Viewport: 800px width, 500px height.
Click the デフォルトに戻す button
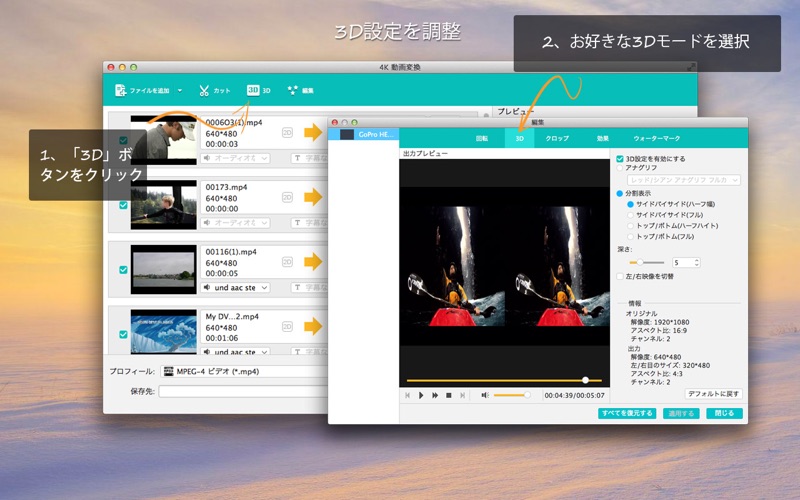click(713, 394)
